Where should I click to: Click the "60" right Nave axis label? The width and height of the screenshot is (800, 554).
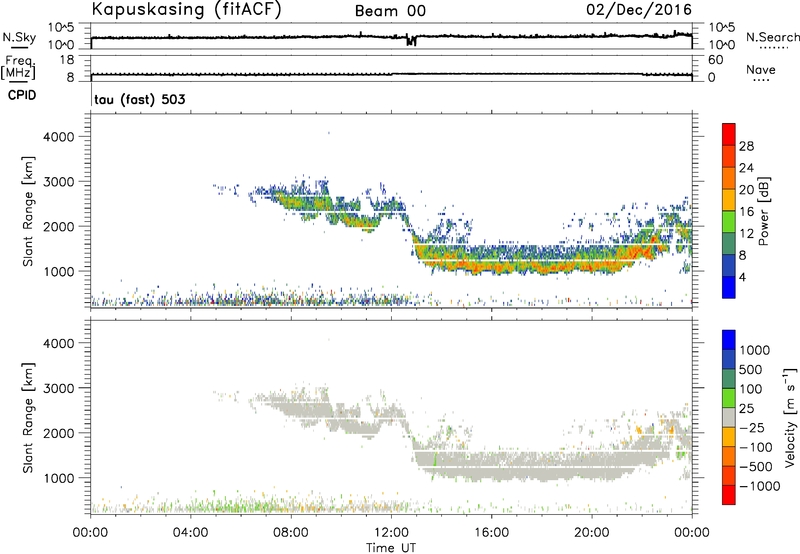[x=716, y=60]
